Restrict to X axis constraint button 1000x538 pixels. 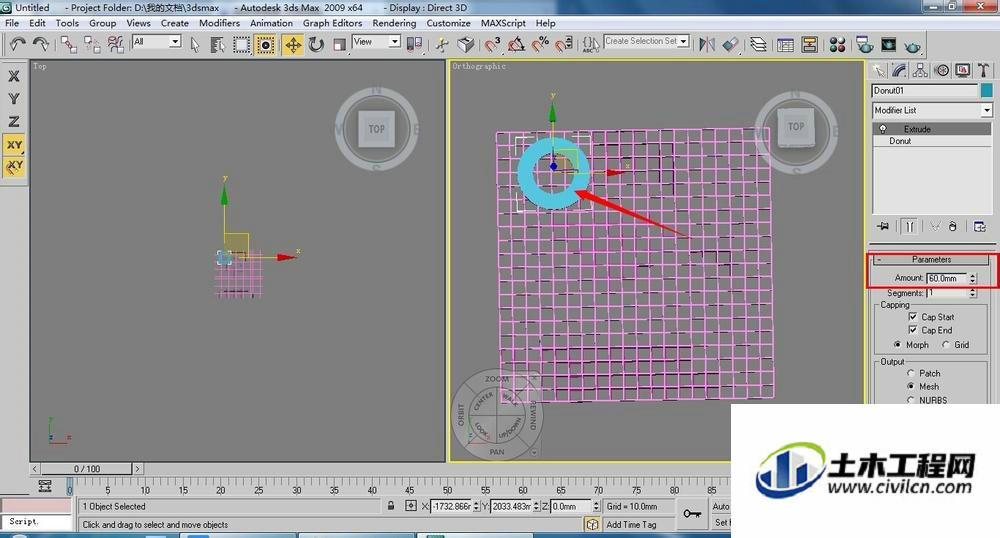coord(14,76)
